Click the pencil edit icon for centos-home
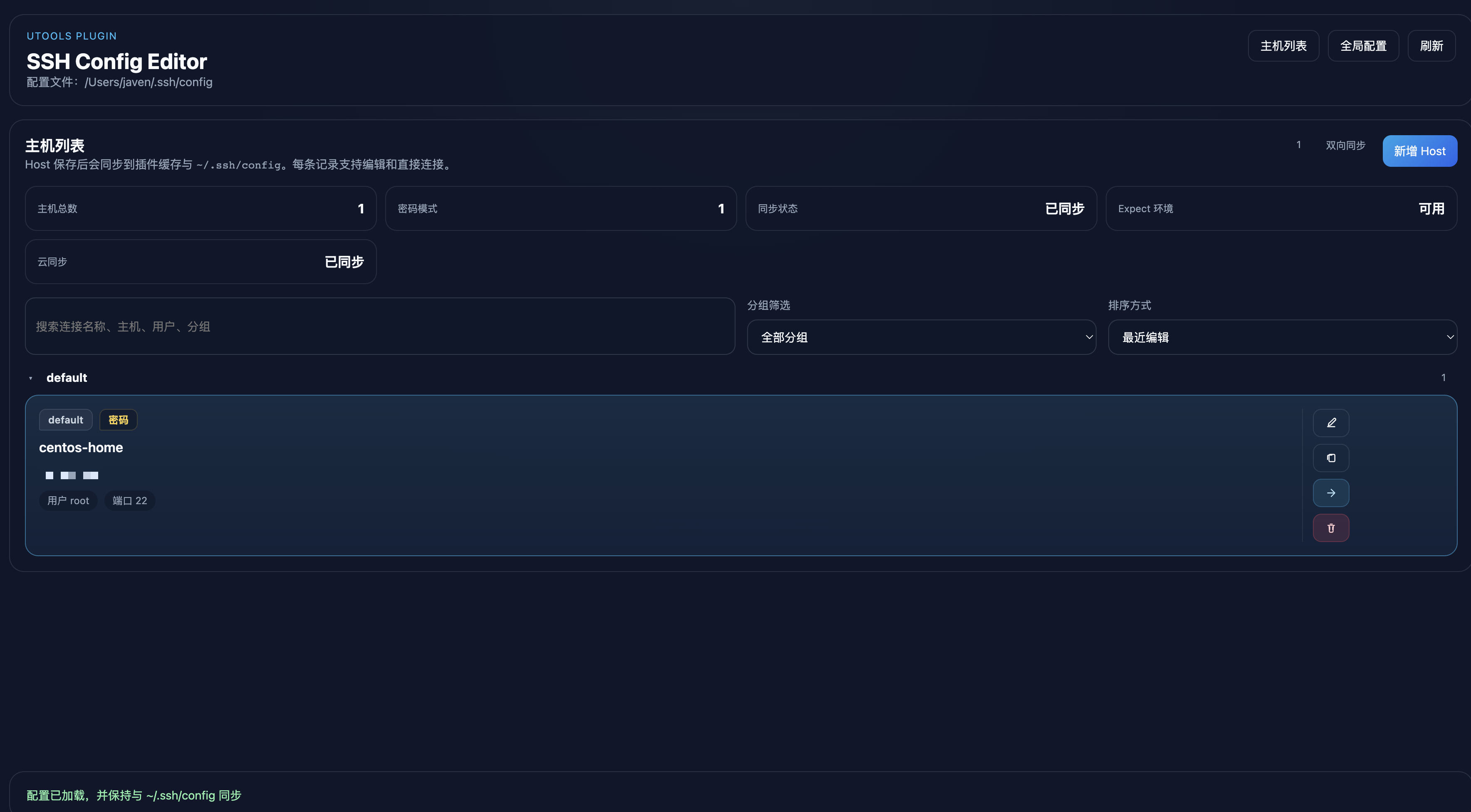 tap(1330, 423)
